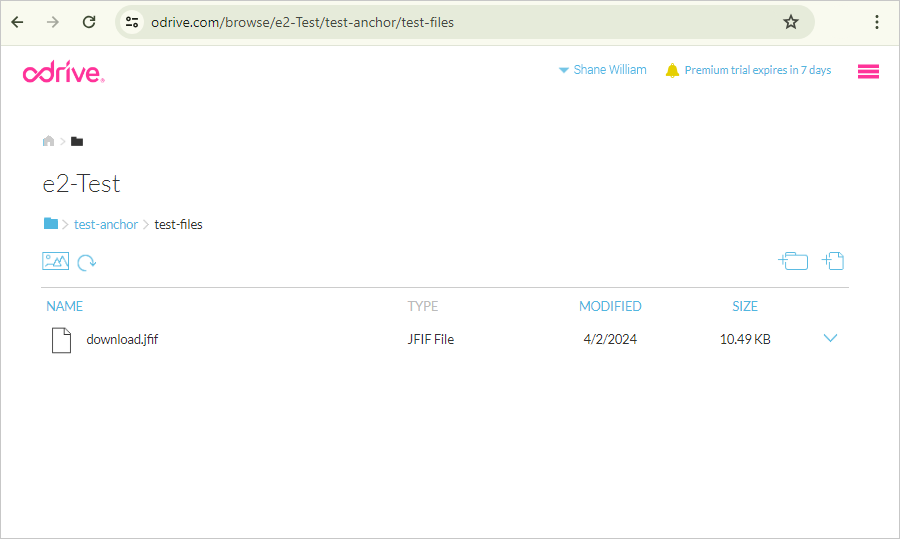Screen dimensions: 900x539
Task: Sort by the SIZE column header
Action: [745, 307]
